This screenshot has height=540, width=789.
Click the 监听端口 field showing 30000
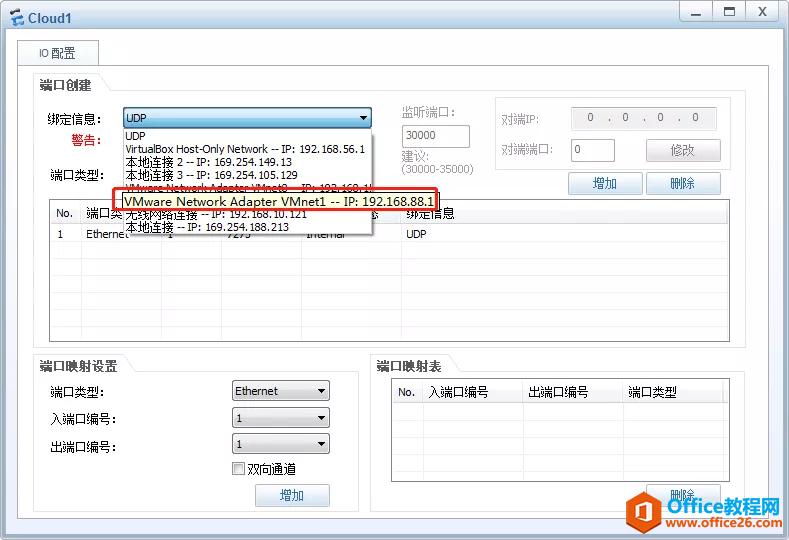coord(435,136)
